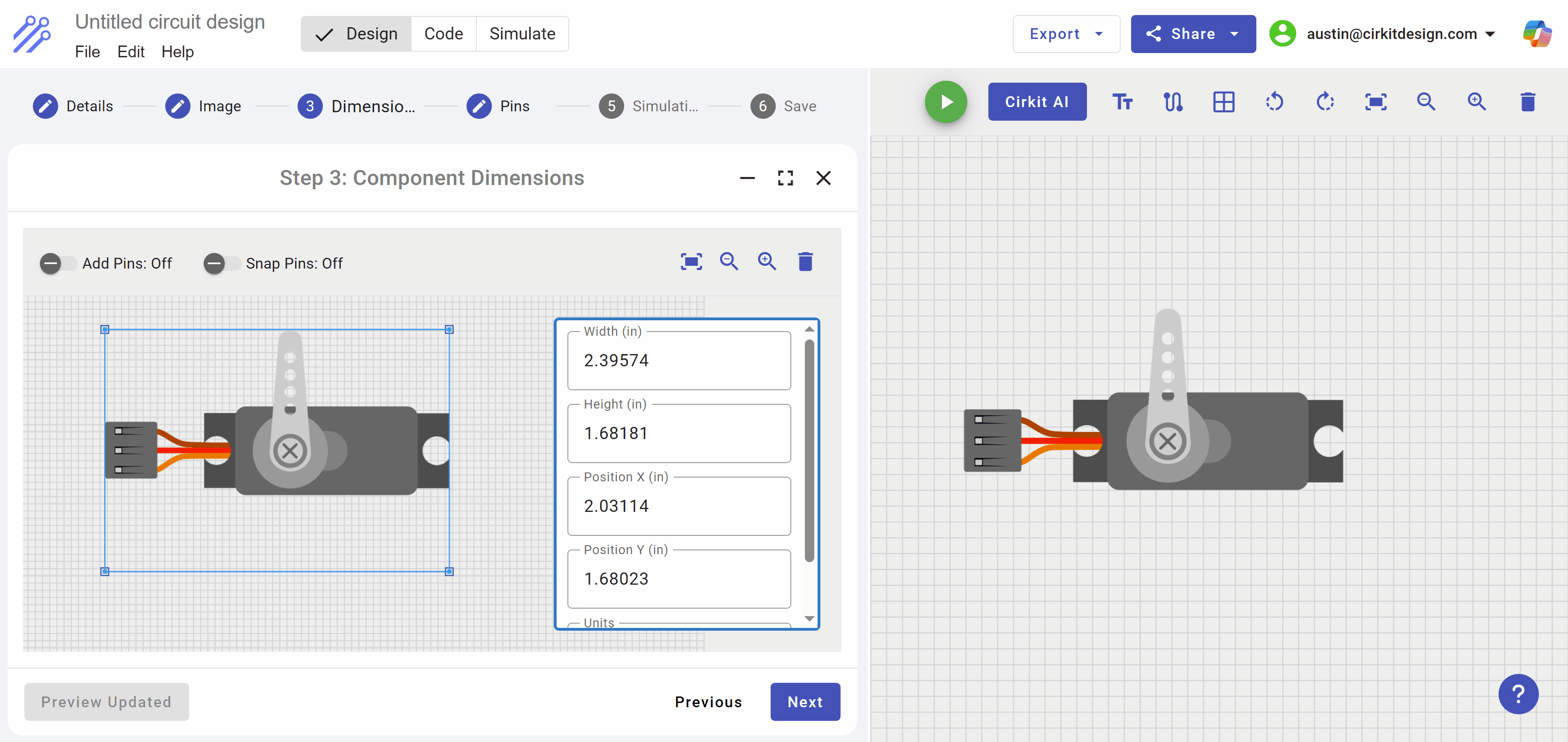Expand the Share button dropdown arrow
This screenshot has width=1568, height=742.
point(1234,34)
